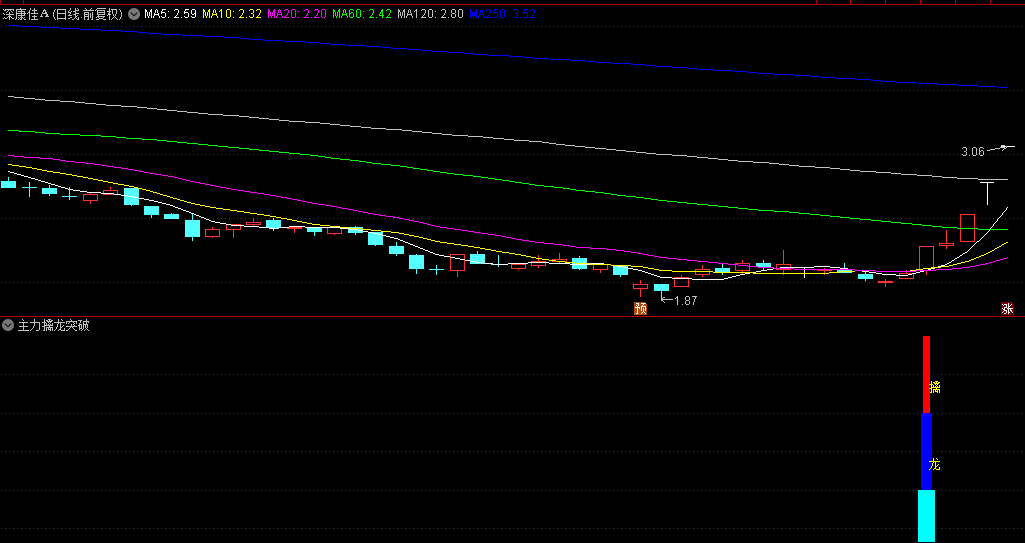The image size is (1025, 543).
Task: Click the MA250: 3.52 label
Action: coord(503,14)
